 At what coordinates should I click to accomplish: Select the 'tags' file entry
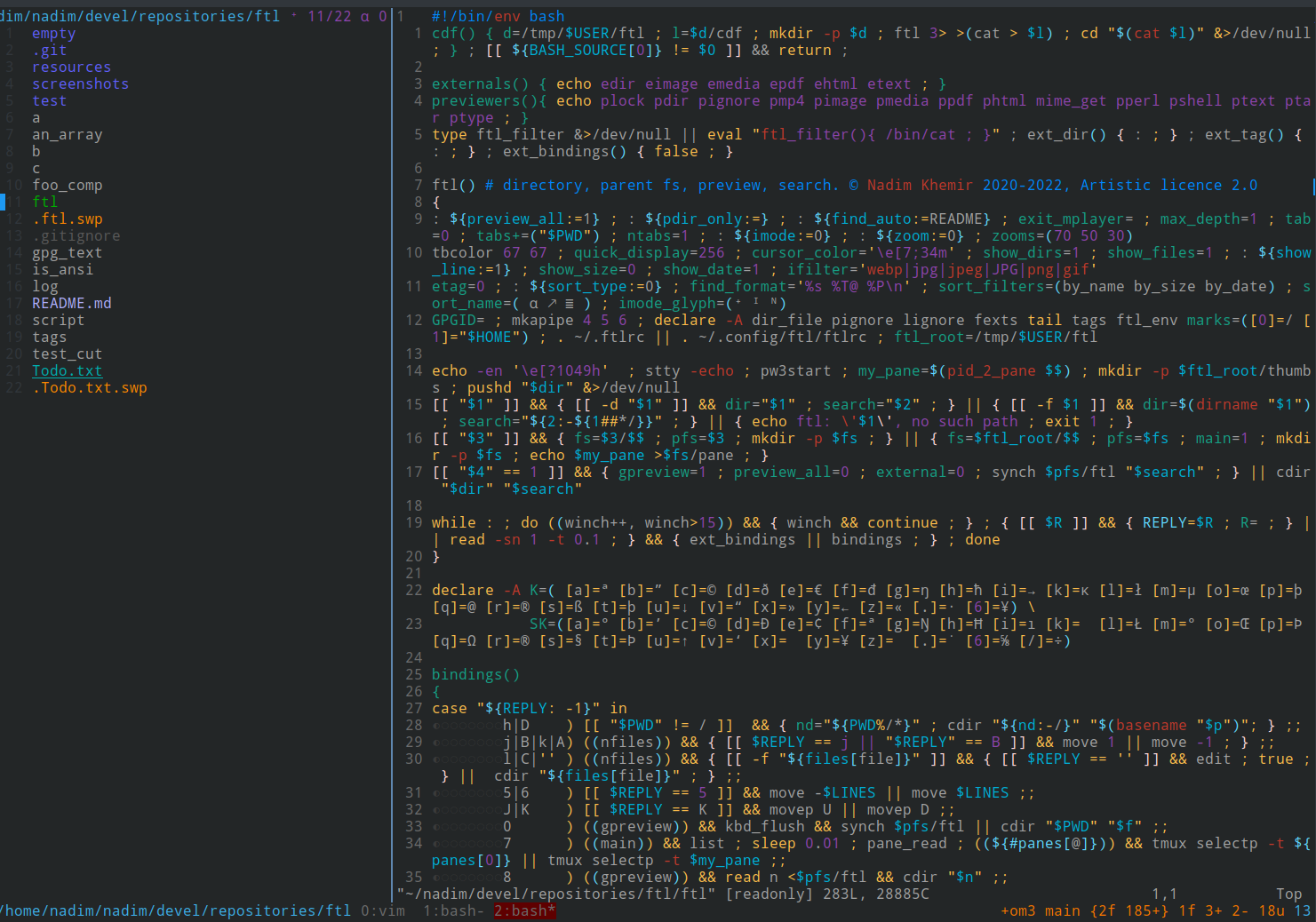tap(50, 338)
